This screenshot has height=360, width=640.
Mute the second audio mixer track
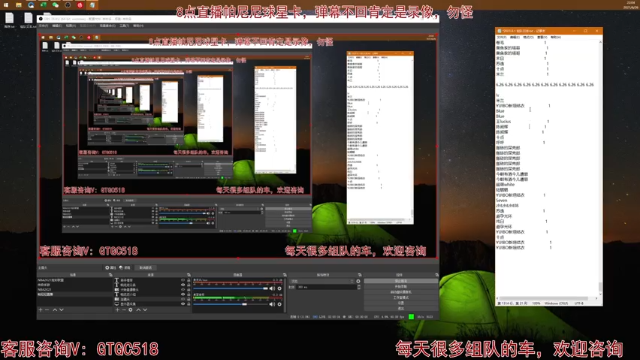click(272, 304)
